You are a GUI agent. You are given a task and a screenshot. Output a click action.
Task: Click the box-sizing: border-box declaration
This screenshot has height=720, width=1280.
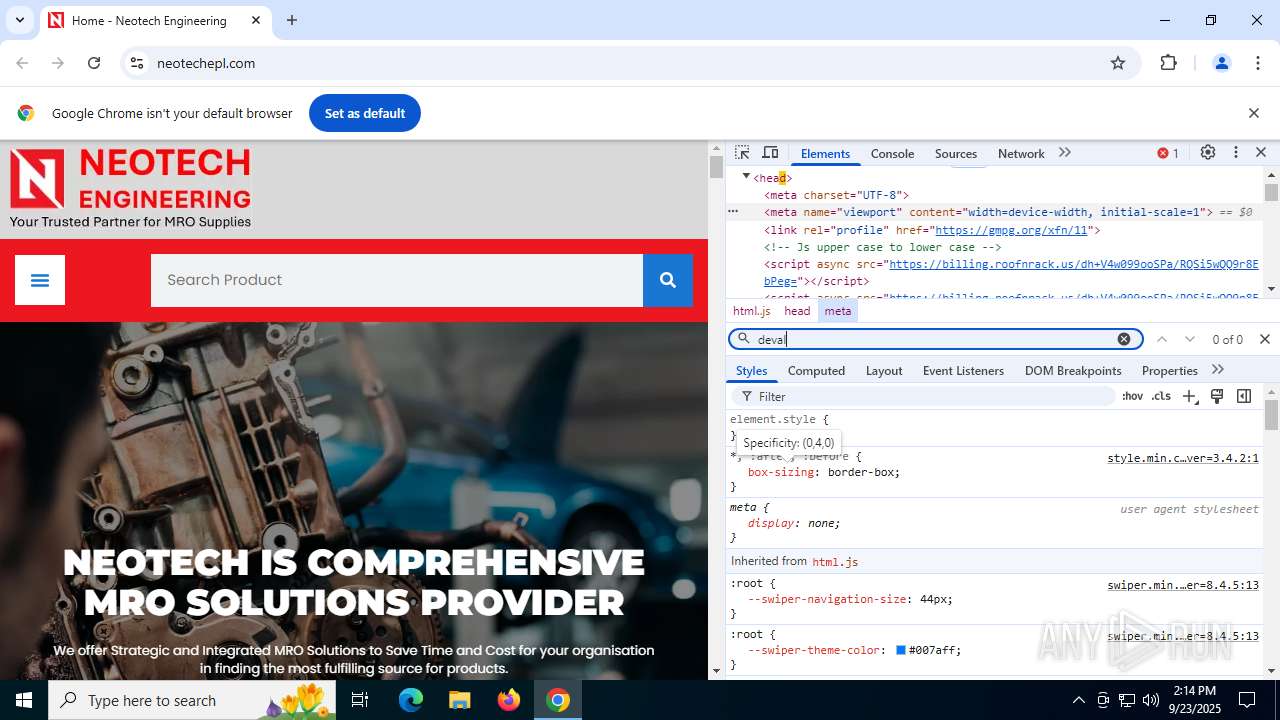point(824,472)
